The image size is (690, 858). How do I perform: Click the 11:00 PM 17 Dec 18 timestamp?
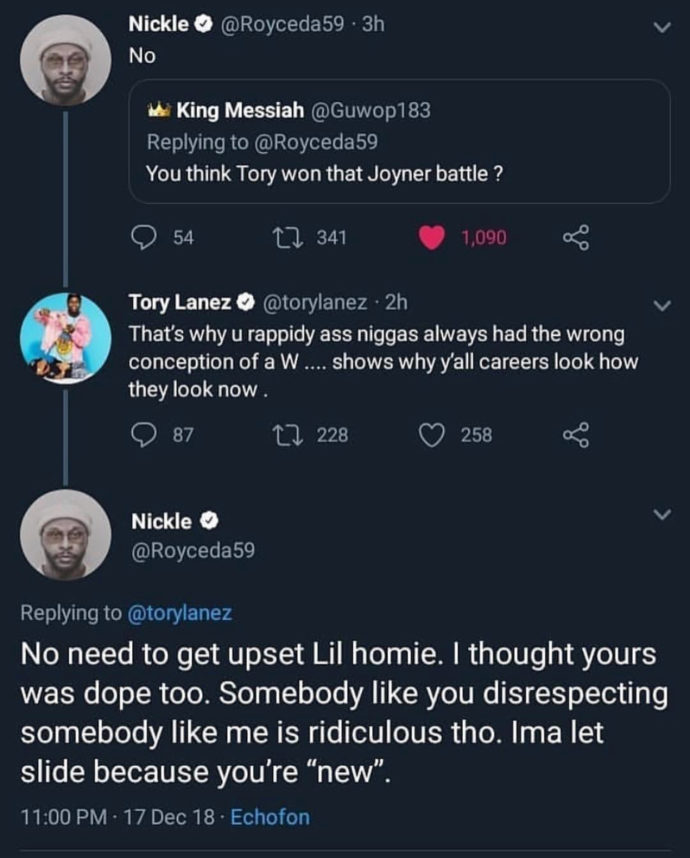118,817
